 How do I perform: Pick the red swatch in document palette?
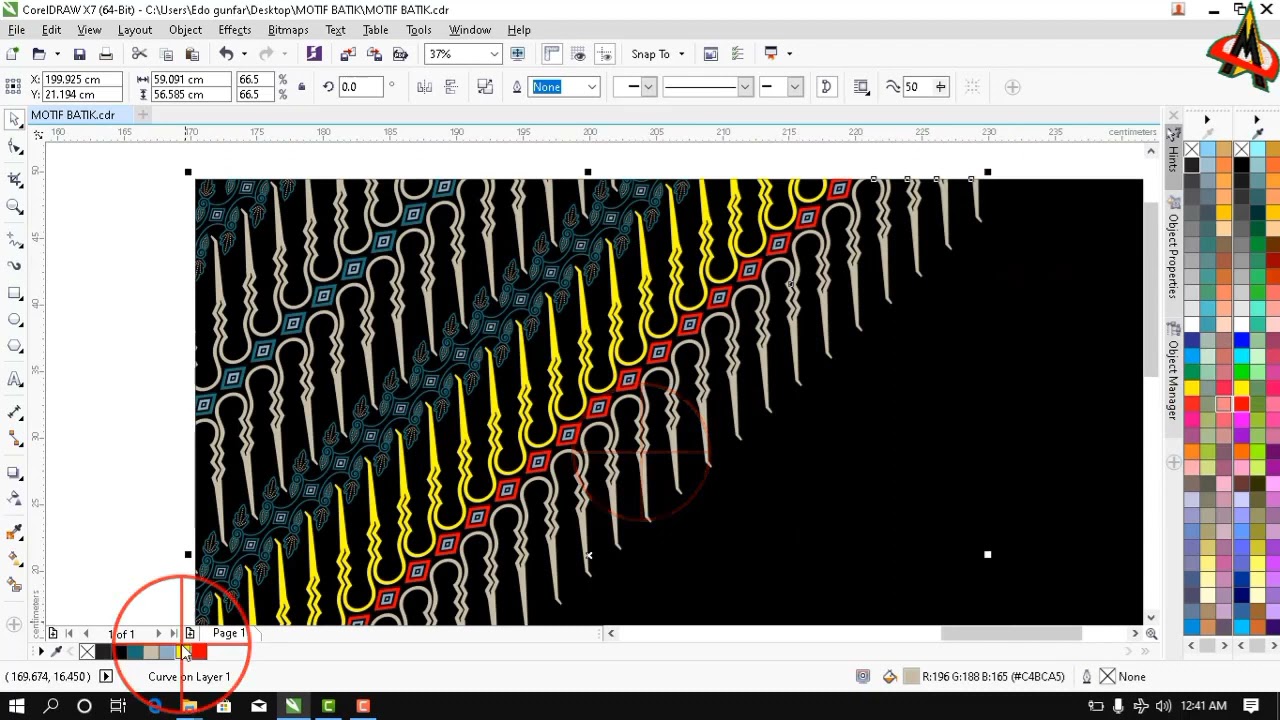click(199, 652)
